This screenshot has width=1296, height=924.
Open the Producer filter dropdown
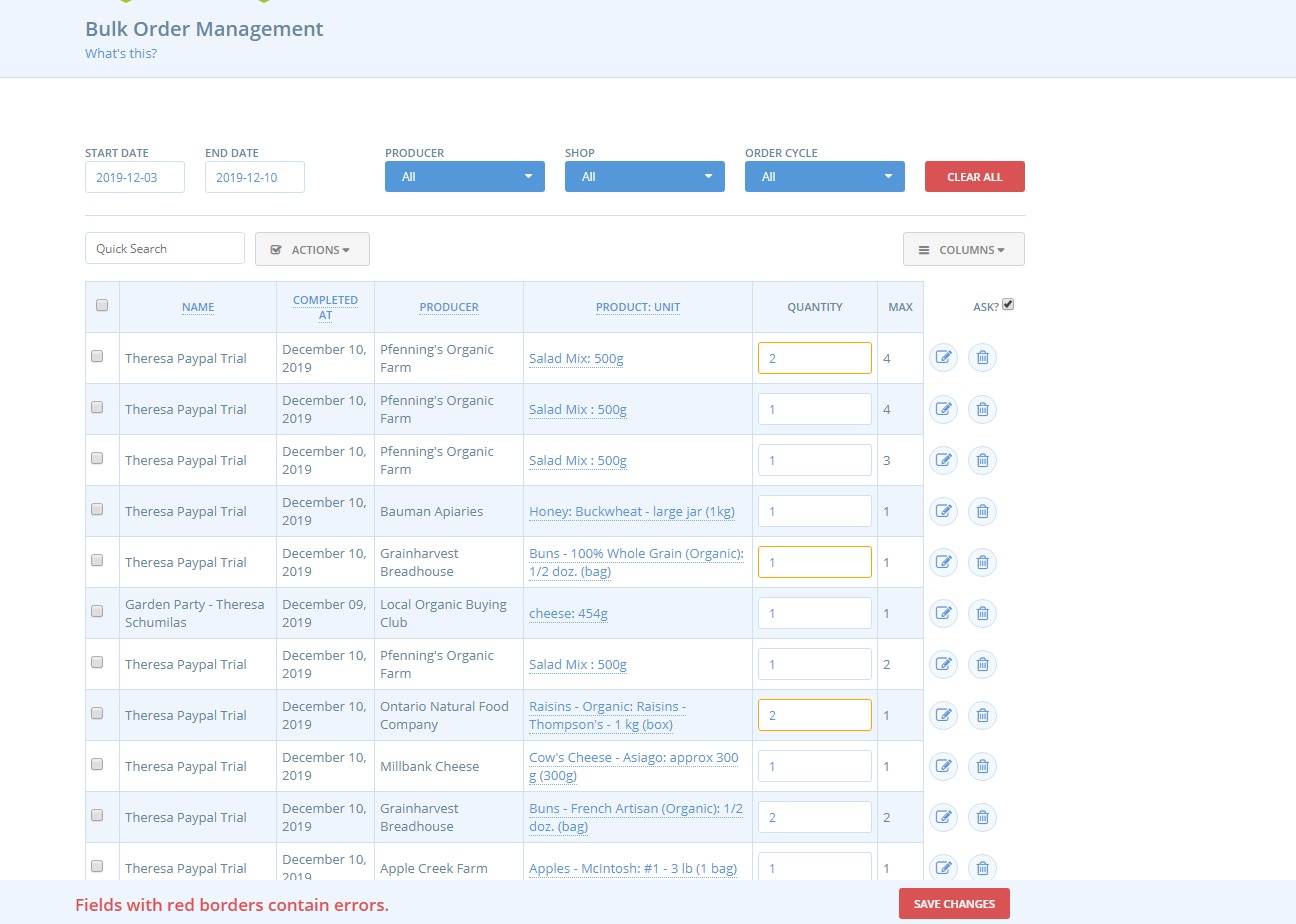coord(464,176)
